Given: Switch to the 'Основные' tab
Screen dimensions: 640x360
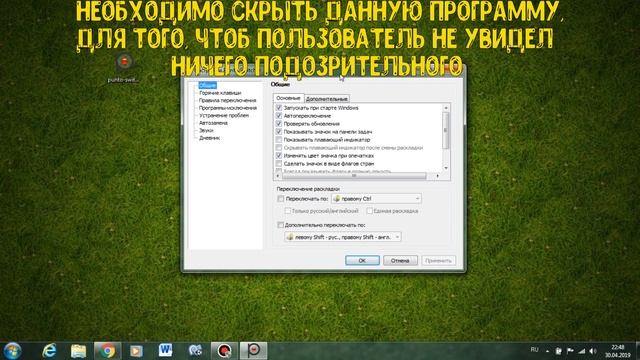Looking at the screenshot, I should [x=288, y=98].
